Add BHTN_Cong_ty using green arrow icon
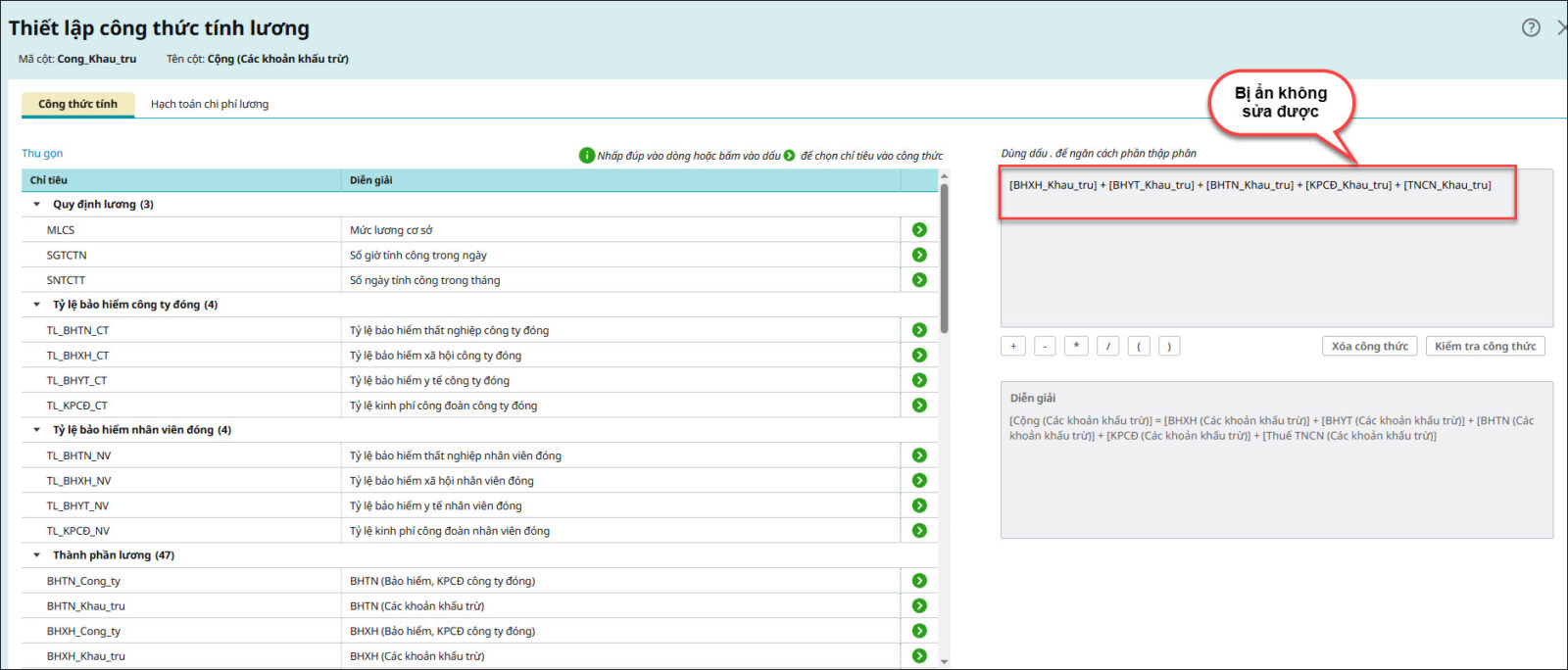The height and width of the screenshot is (670, 1568). [919, 581]
